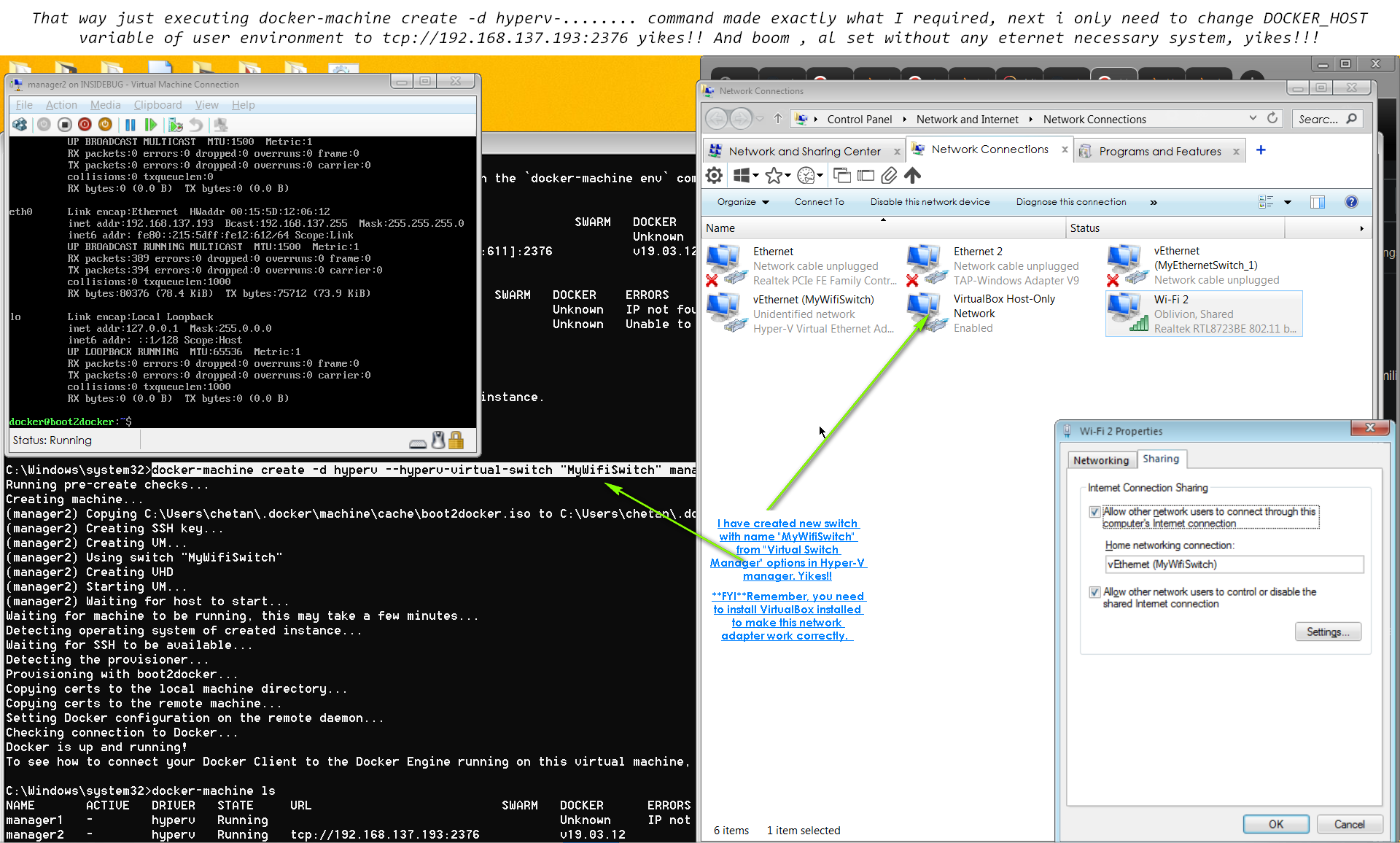Screen dimensions: 1400x843
Task: Go forward in Network Connections window
Action: click(x=741, y=118)
